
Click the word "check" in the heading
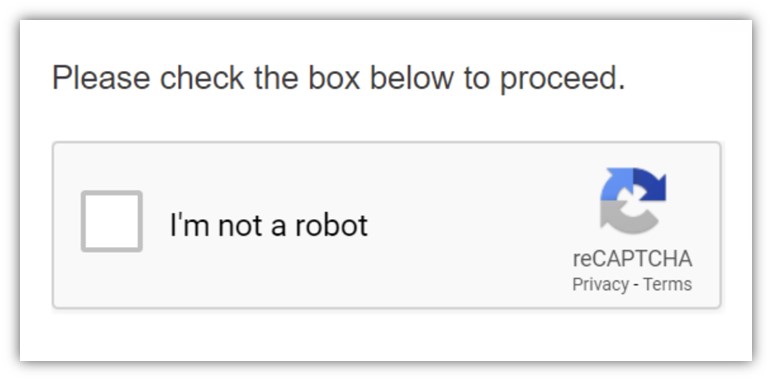tap(202, 78)
